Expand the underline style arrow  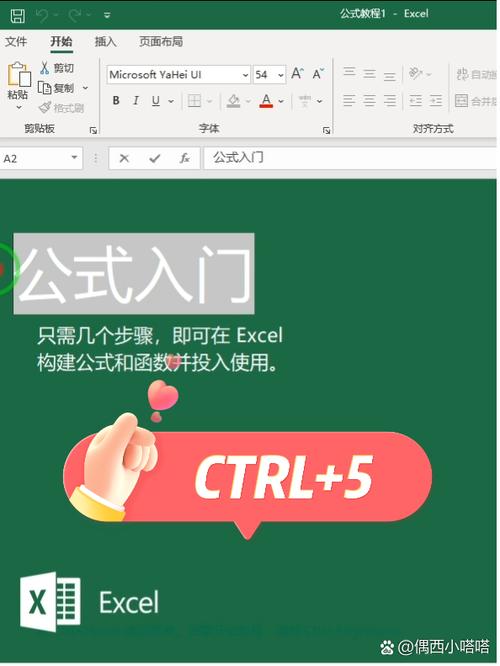click(x=171, y=101)
